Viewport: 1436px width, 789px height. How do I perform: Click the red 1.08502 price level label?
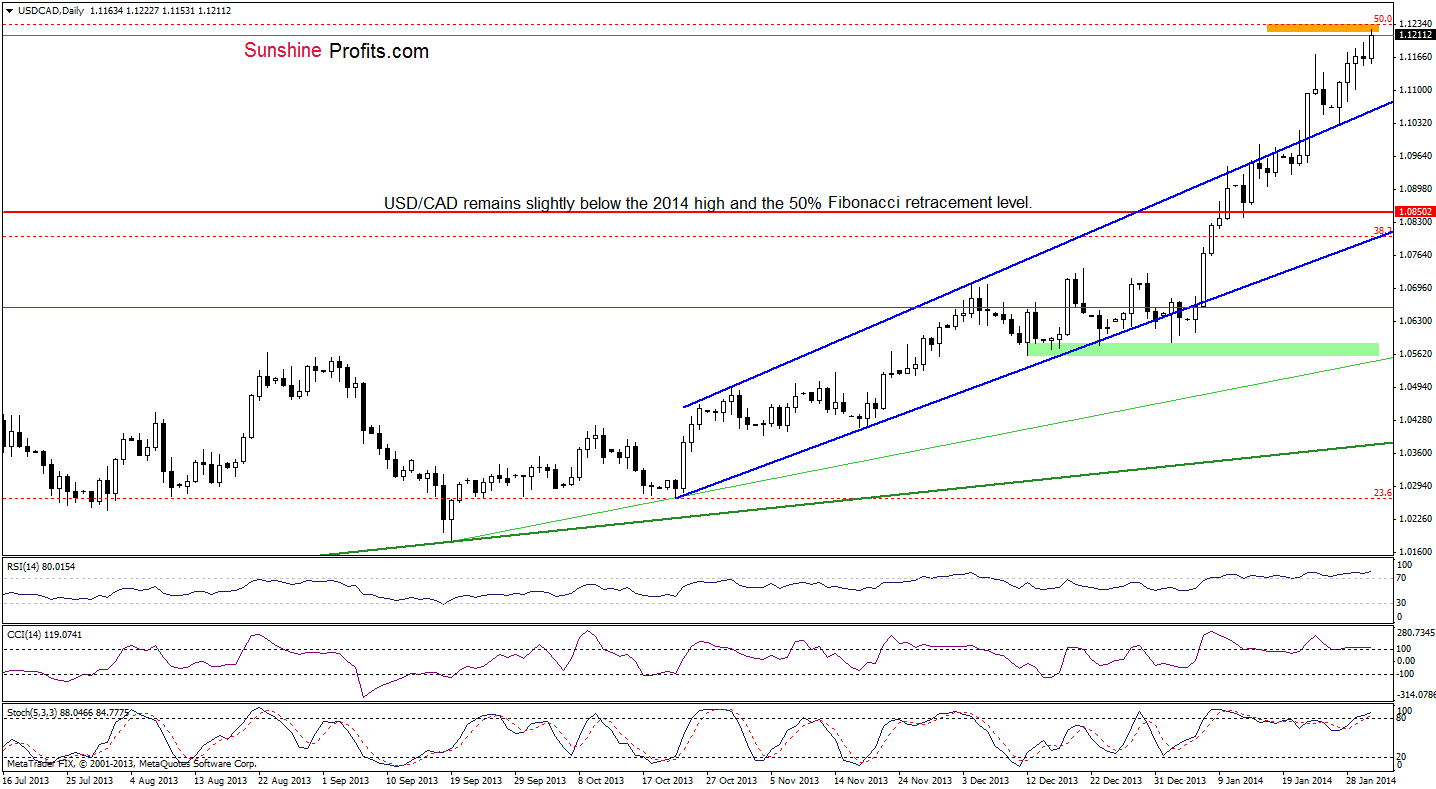(1415, 212)
